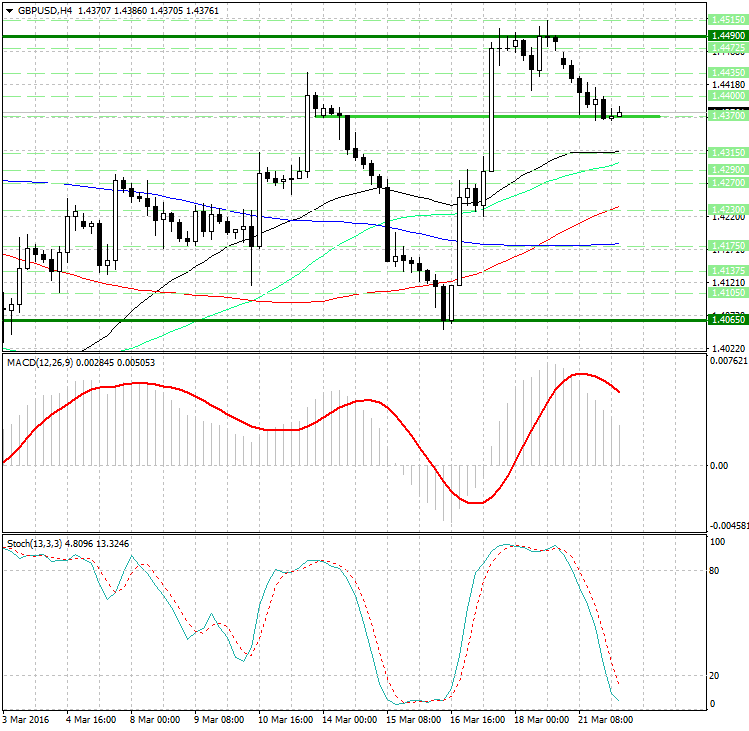Screen dimensions: 749x731
Task: Click the 1.41750 price level label
Action: point(725,245)
